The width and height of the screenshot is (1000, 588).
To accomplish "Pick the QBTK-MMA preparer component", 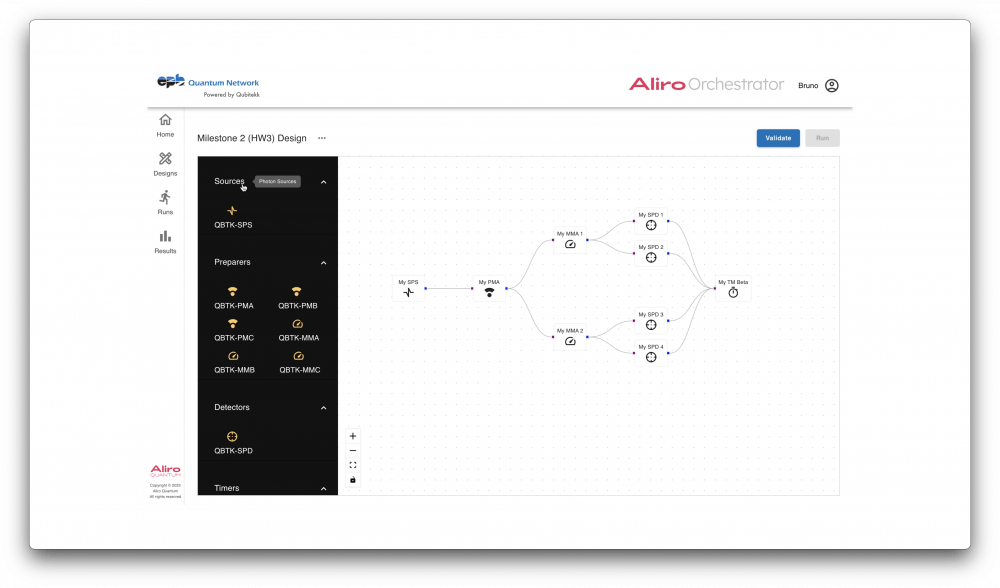I will click(297, 324).
